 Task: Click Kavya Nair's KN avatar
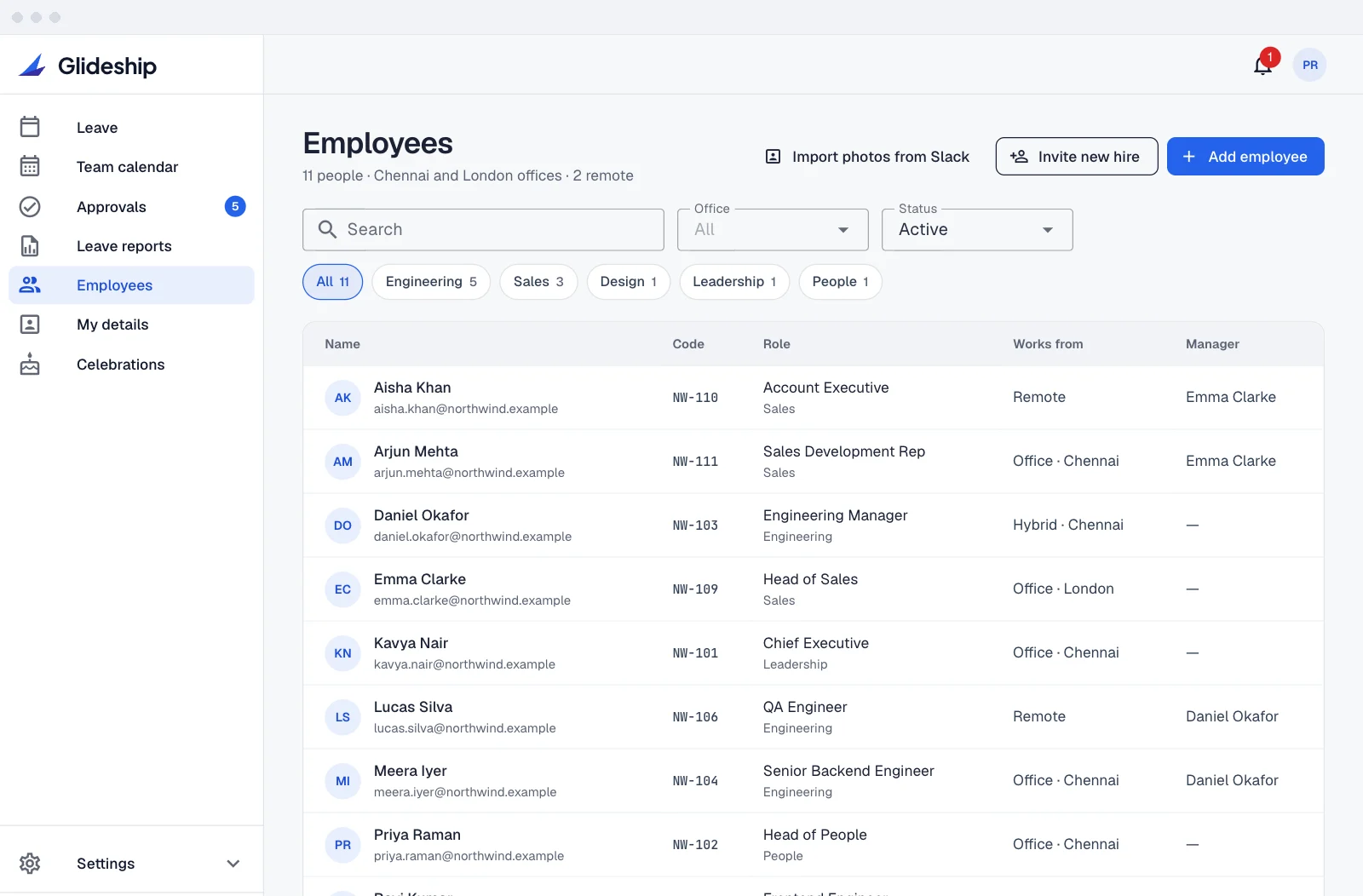(x=342, y=653)
